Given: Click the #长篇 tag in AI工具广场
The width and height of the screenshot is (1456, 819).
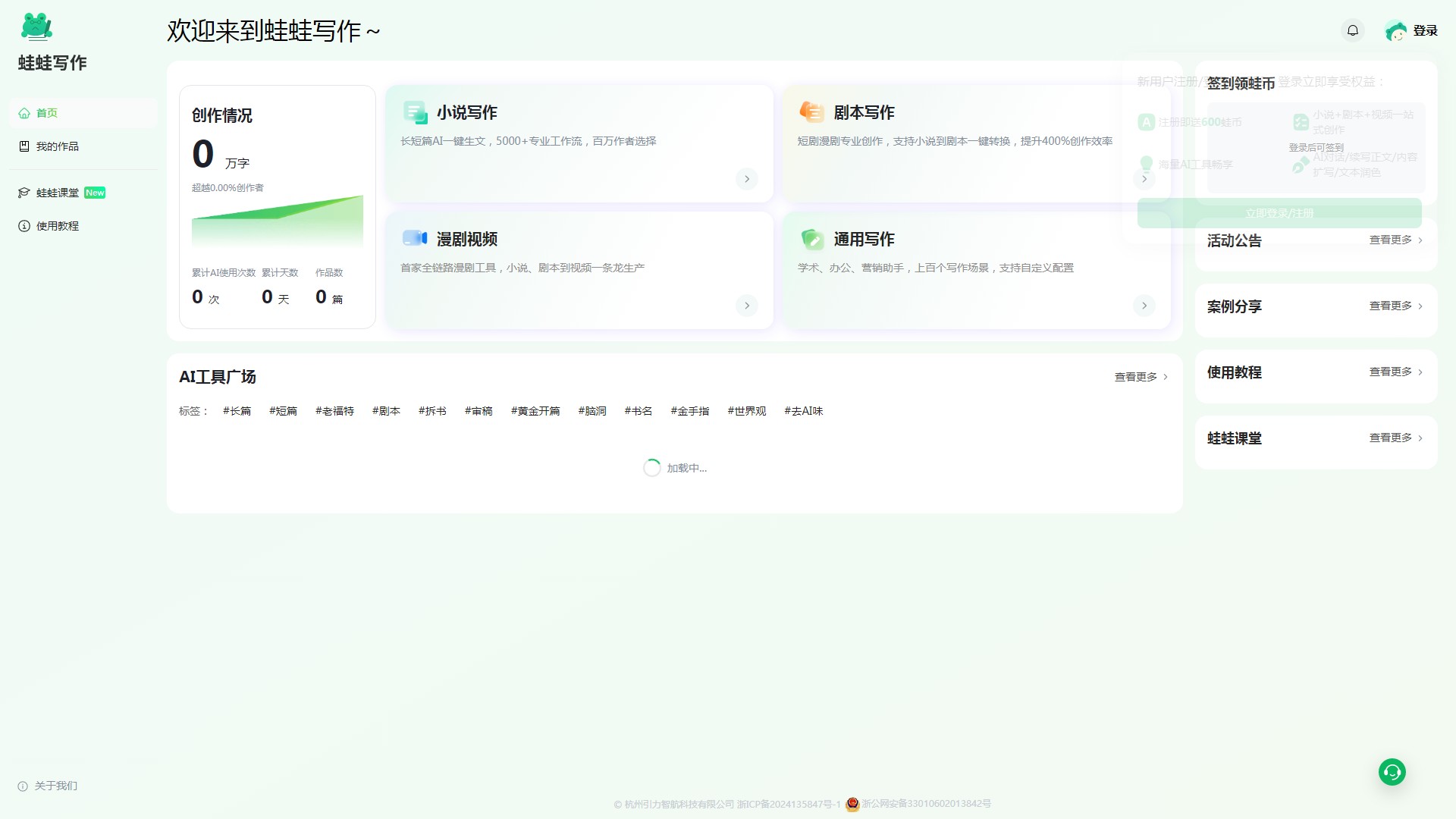Looking at the screenshot, I should click(x=237, y=410).
